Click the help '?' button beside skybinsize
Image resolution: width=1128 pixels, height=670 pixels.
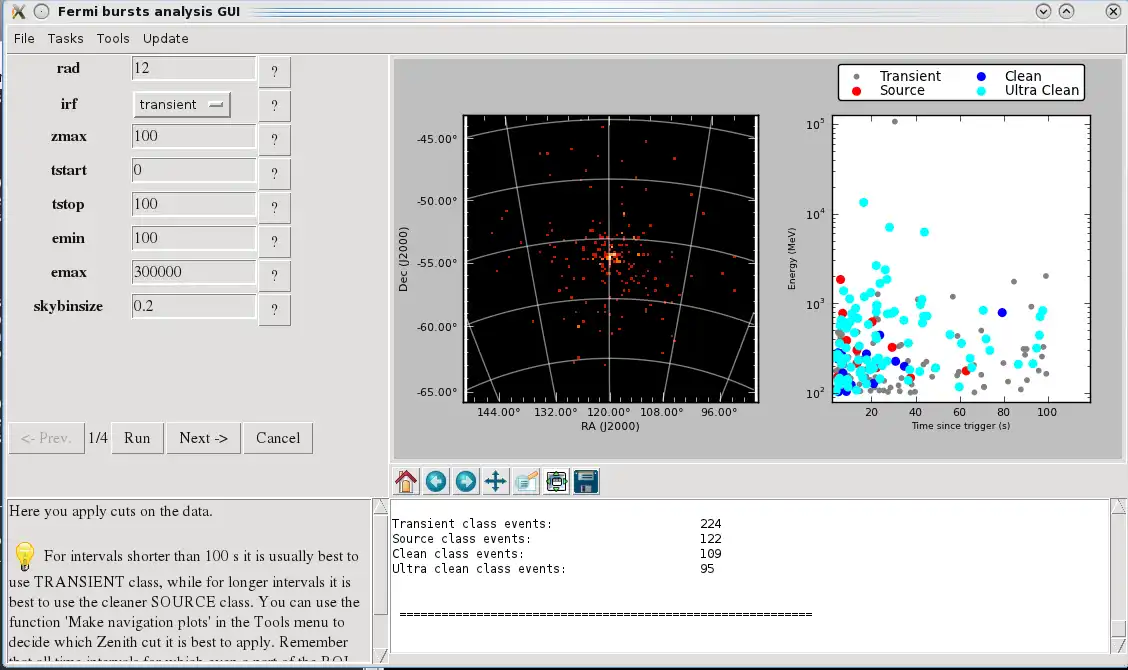coord(274,310)
